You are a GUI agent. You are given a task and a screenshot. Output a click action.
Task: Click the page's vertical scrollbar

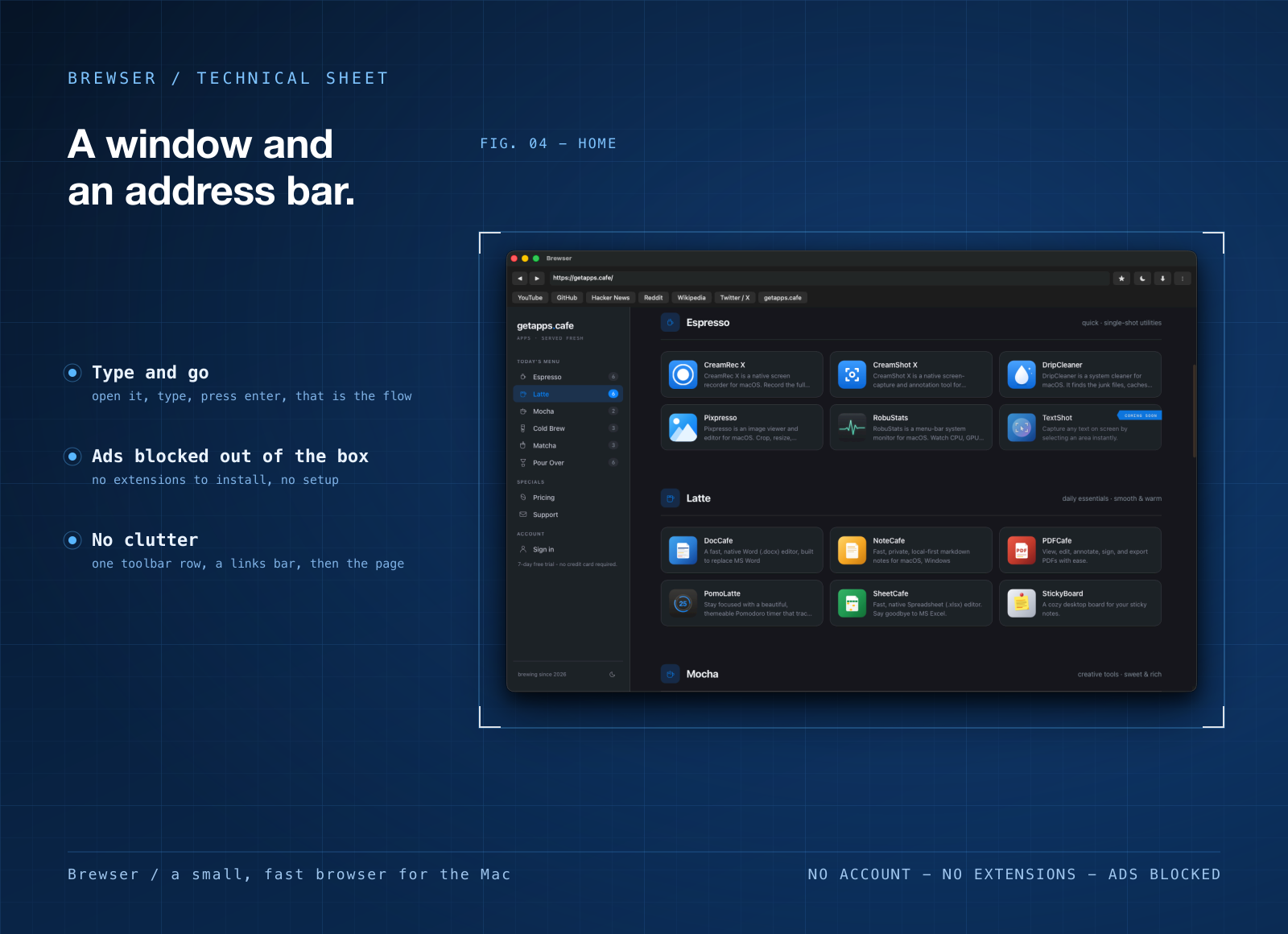(1194, 411)
